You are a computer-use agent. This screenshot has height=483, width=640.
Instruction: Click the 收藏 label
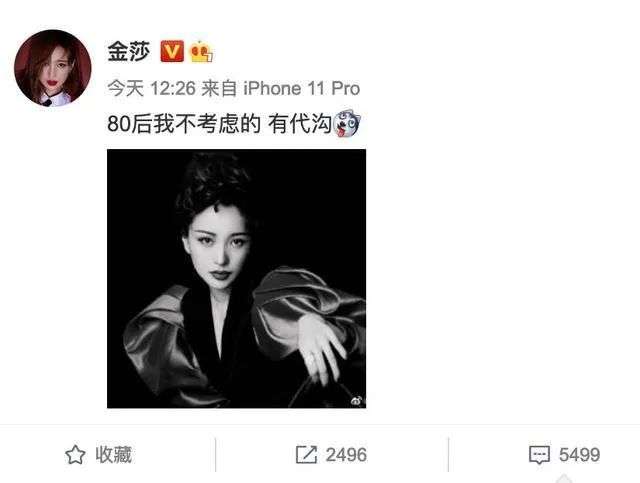point(114,455)
